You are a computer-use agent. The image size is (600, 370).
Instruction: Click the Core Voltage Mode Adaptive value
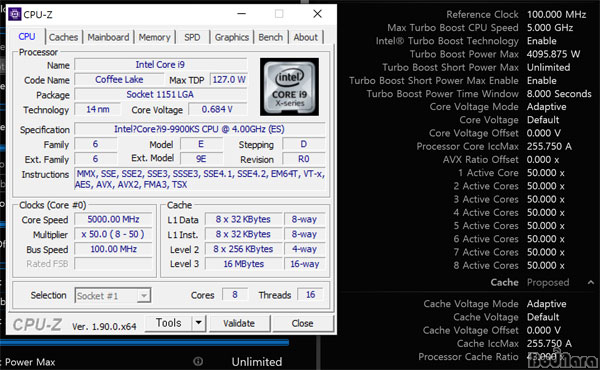click(546, 107)
